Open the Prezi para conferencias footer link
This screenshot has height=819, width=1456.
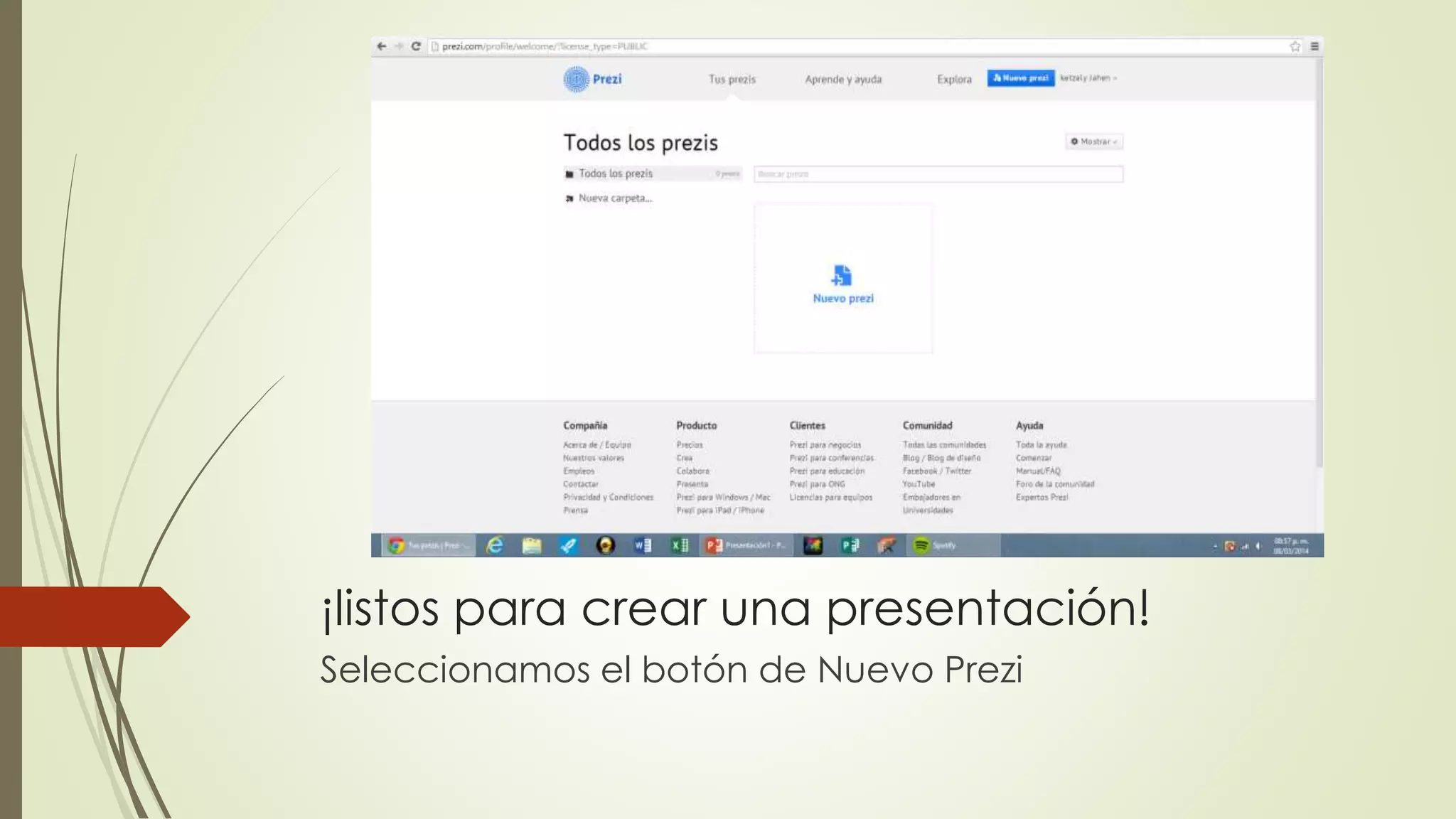point(831,458)
